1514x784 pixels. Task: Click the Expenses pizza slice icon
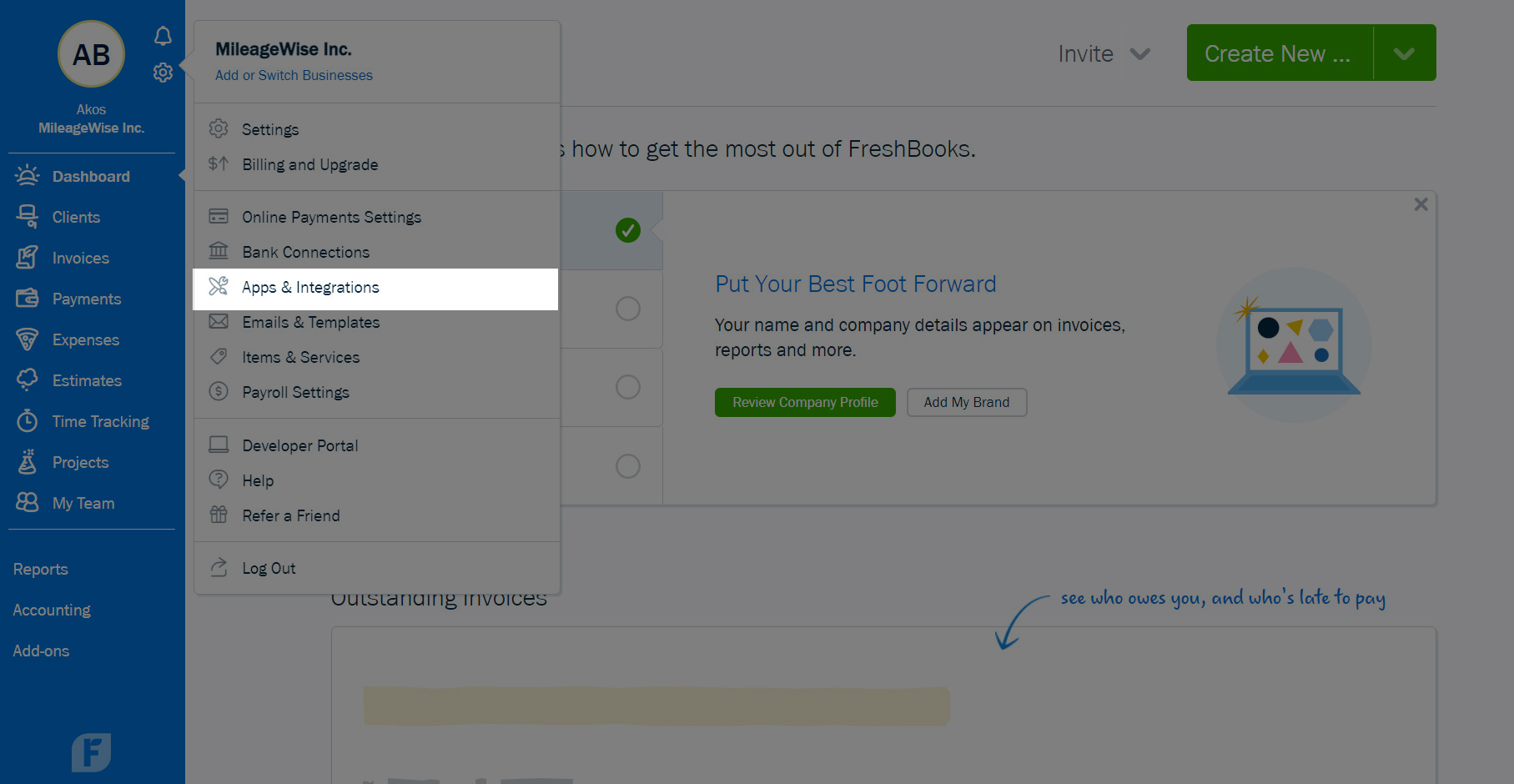tap(28, 339)
